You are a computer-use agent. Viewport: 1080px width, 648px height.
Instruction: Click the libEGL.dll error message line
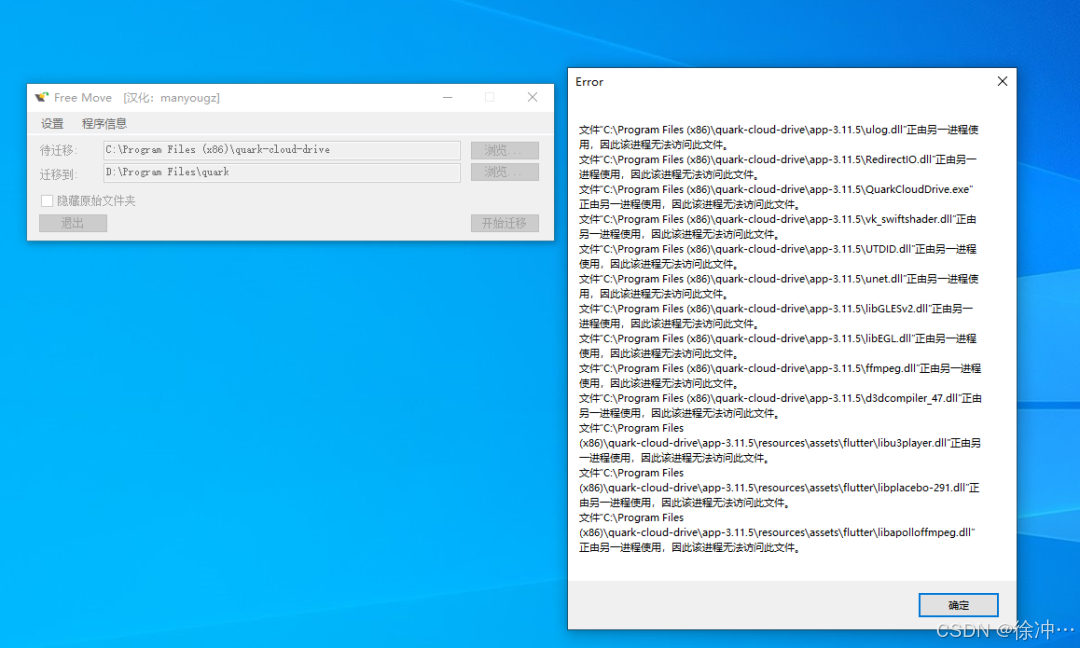click(x=778, y=346)
